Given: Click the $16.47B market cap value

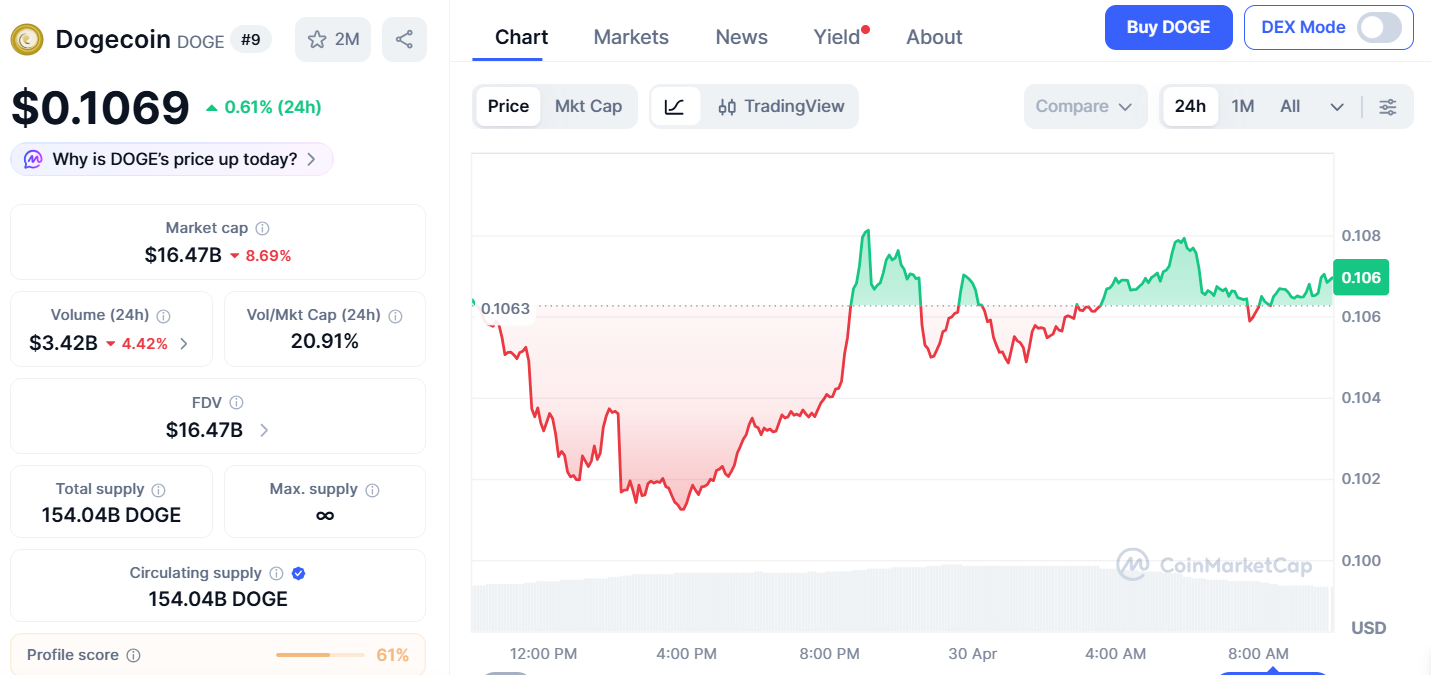Looking at the screenshot, I should click(183, 255).
